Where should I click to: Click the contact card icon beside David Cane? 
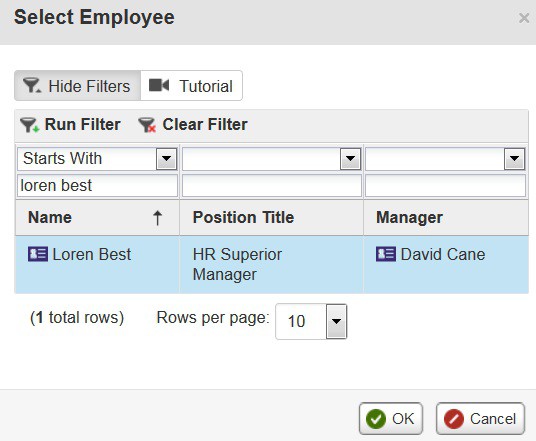(386, 254)
